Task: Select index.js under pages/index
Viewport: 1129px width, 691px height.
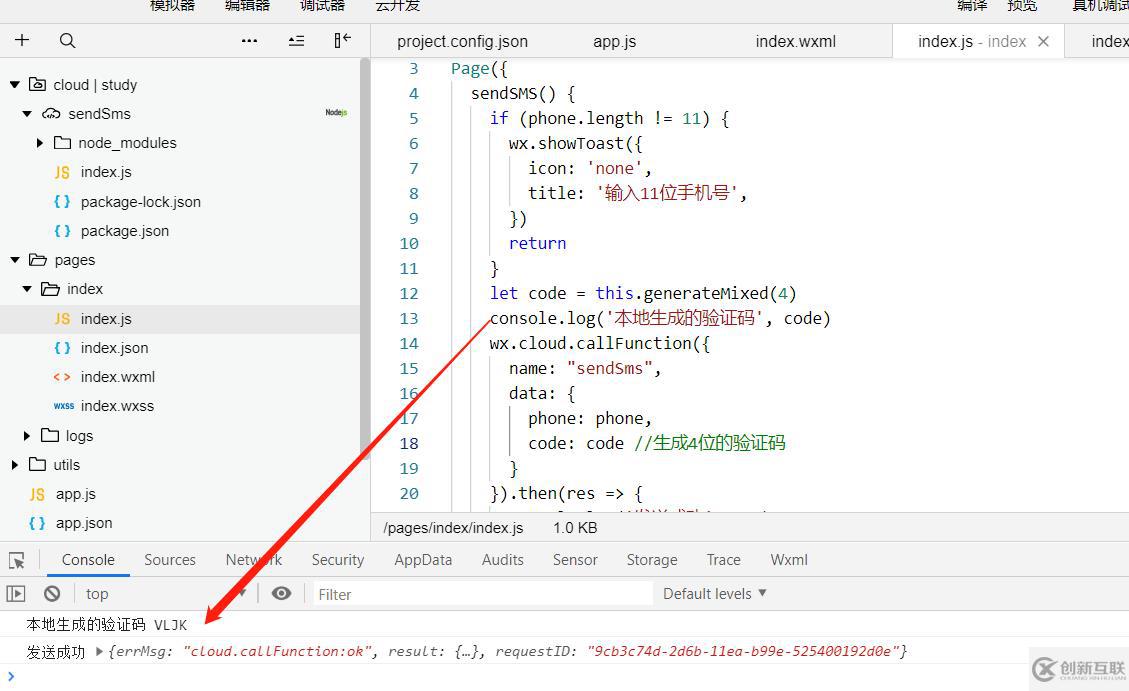Action: (x=106, y=319)
